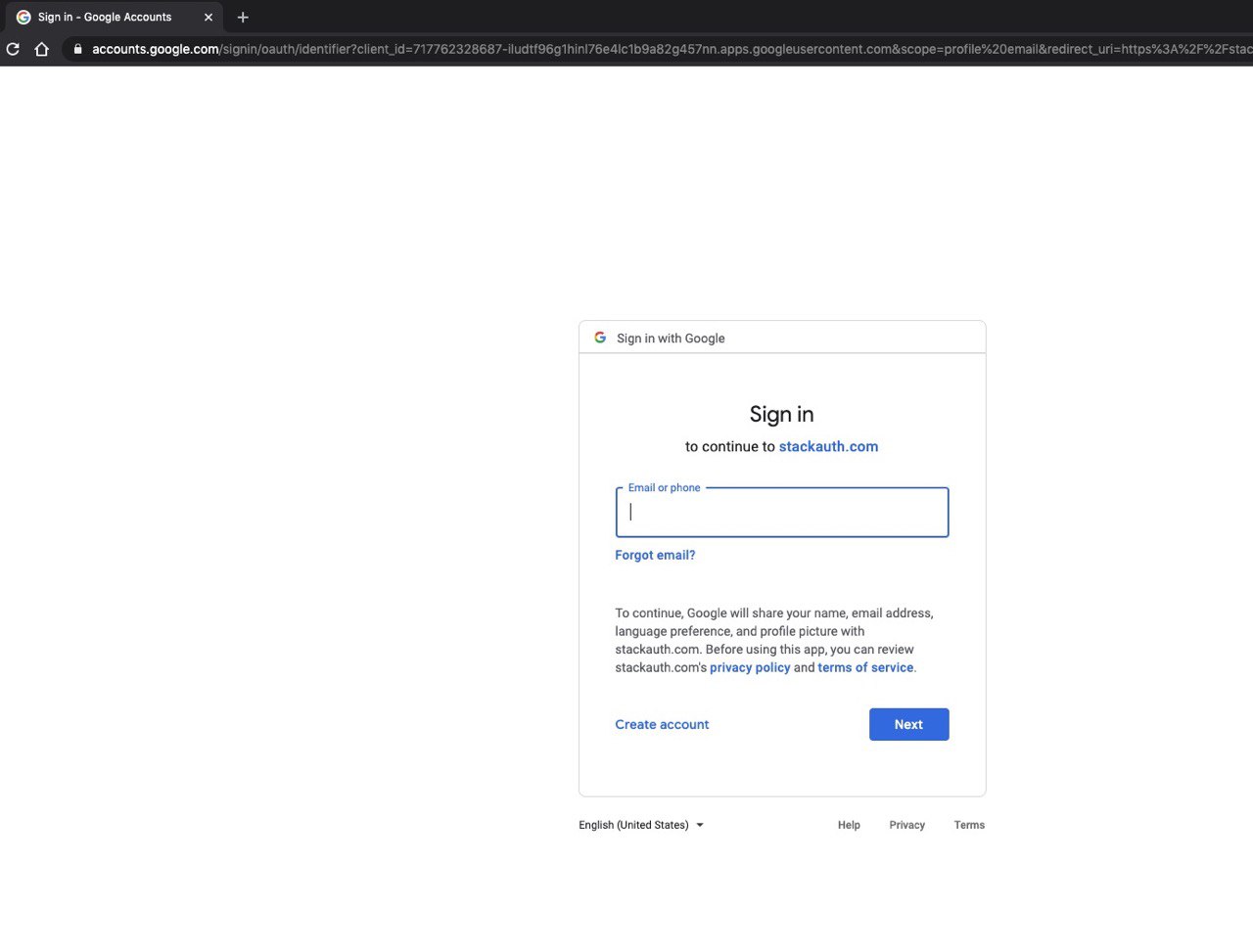This screenshot has height=952, width=1253.
Task: Follow the stackauth.com link
Action: click(828, 446)
